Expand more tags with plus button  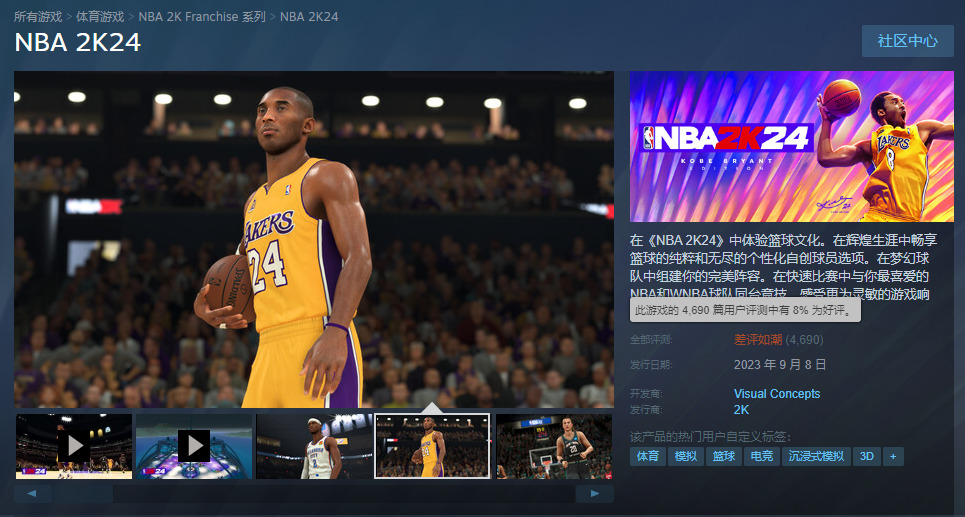pyautogui.click(x=893, y=456)
